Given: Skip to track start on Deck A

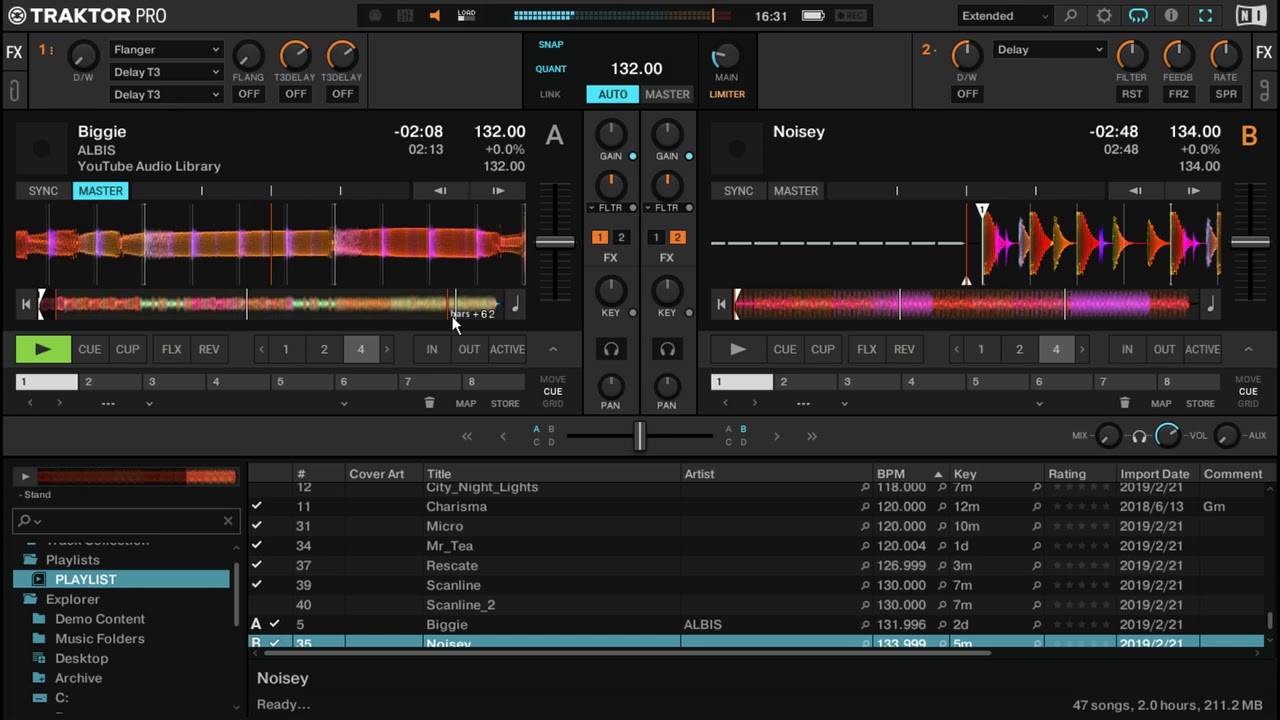Looking at the screenshot, I should coord(26,304).
